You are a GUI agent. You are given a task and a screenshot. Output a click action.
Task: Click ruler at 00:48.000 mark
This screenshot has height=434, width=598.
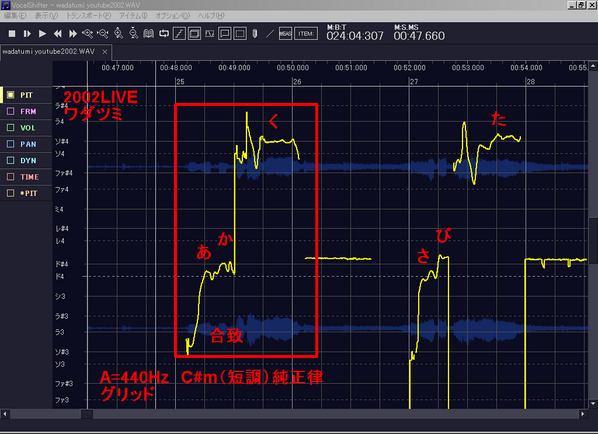click(x=176, y=68)
